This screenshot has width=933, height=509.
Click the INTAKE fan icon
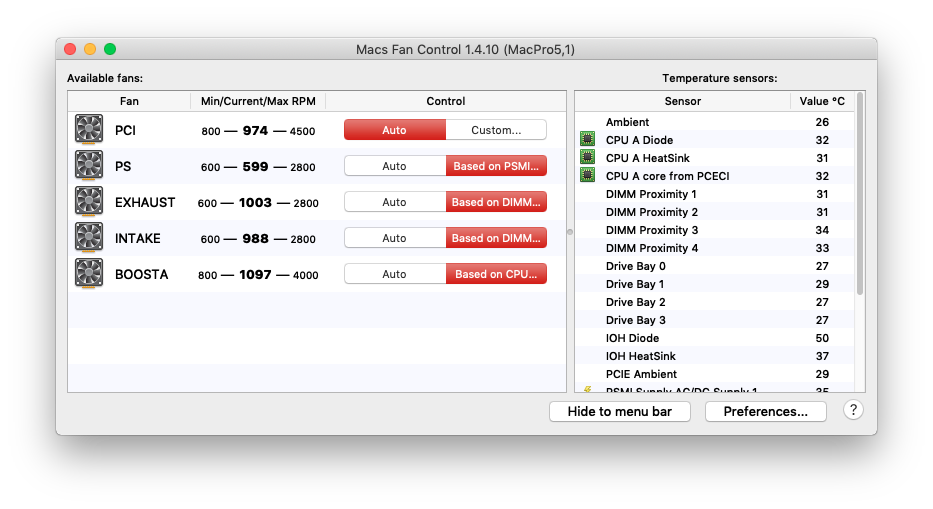pyautogui.click(x=89, y=237)
